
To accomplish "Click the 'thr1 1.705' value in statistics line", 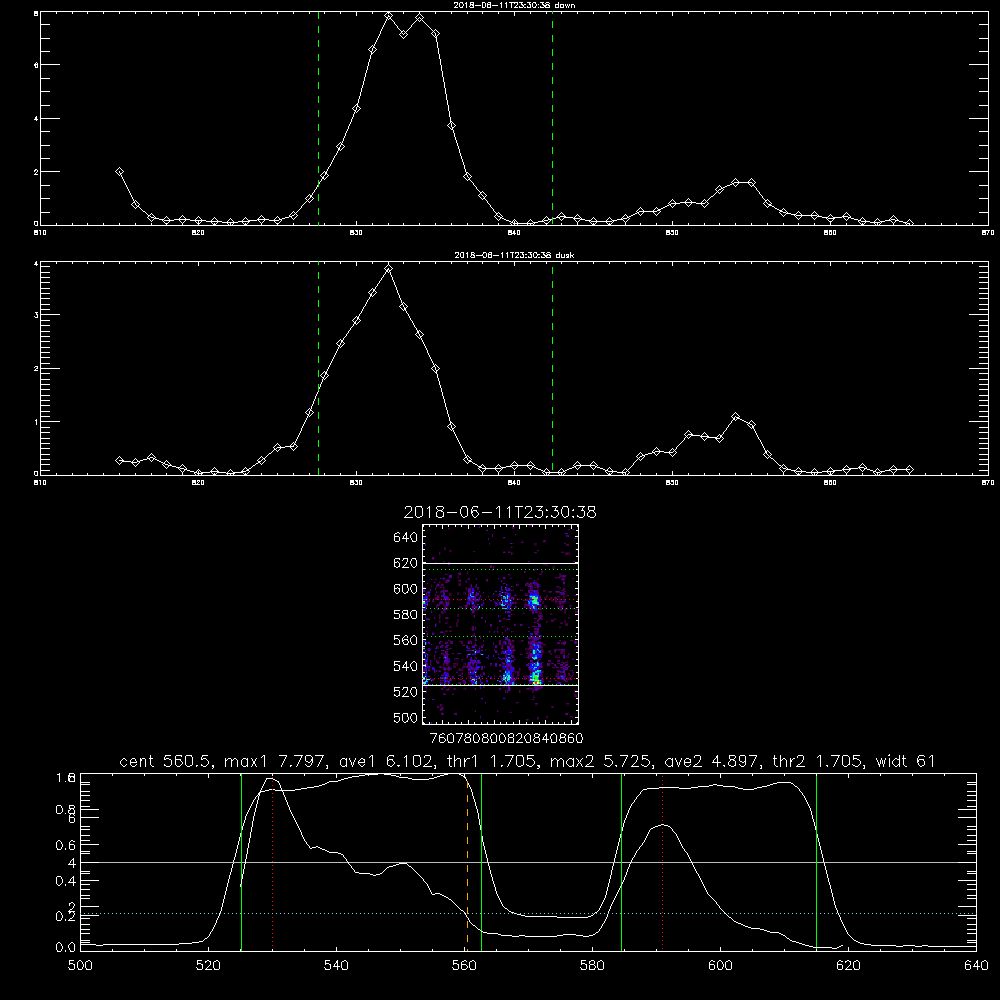I will 490,761.
